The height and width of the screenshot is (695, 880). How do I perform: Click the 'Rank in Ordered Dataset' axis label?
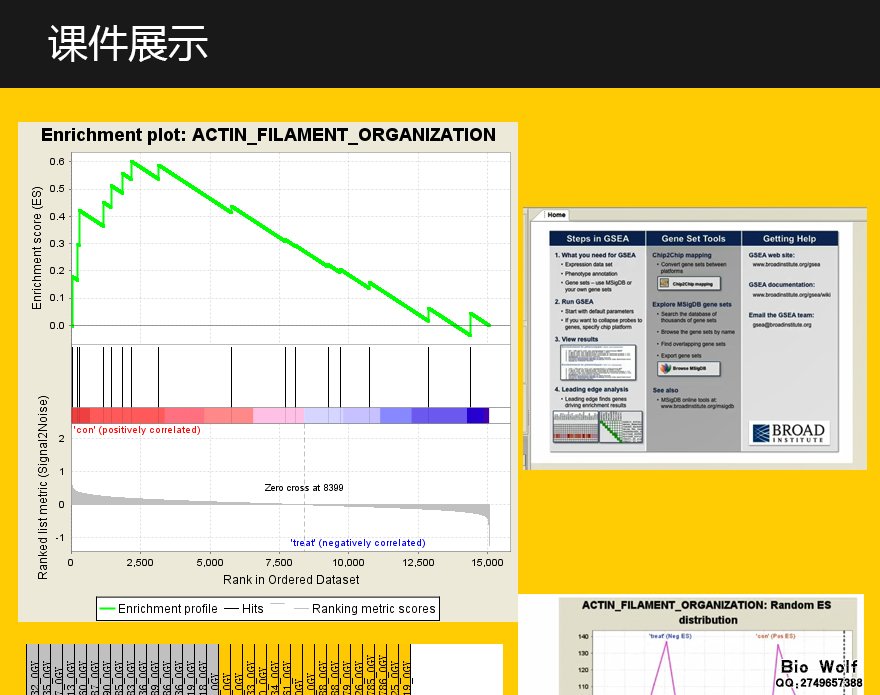point(291,580)
